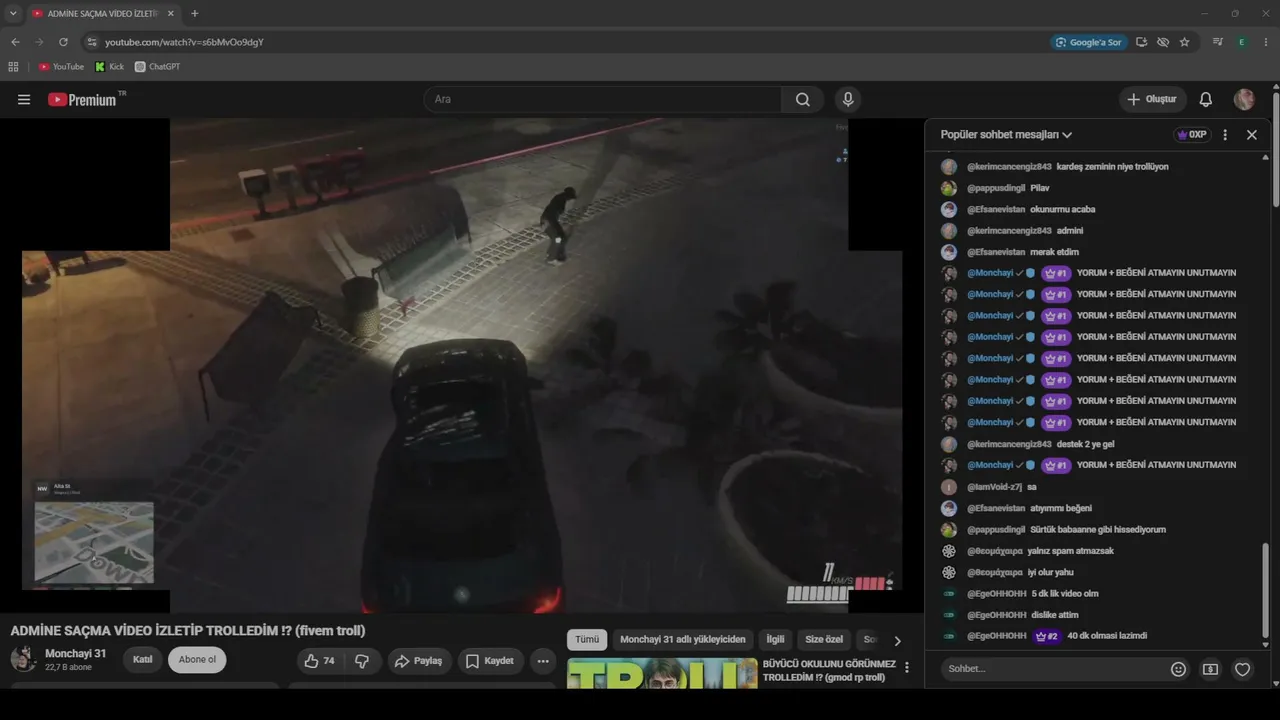Click @EgeOHHOHH on "dislike attim" message
The image size is (1280, 720).
click(x=997, y=615)
